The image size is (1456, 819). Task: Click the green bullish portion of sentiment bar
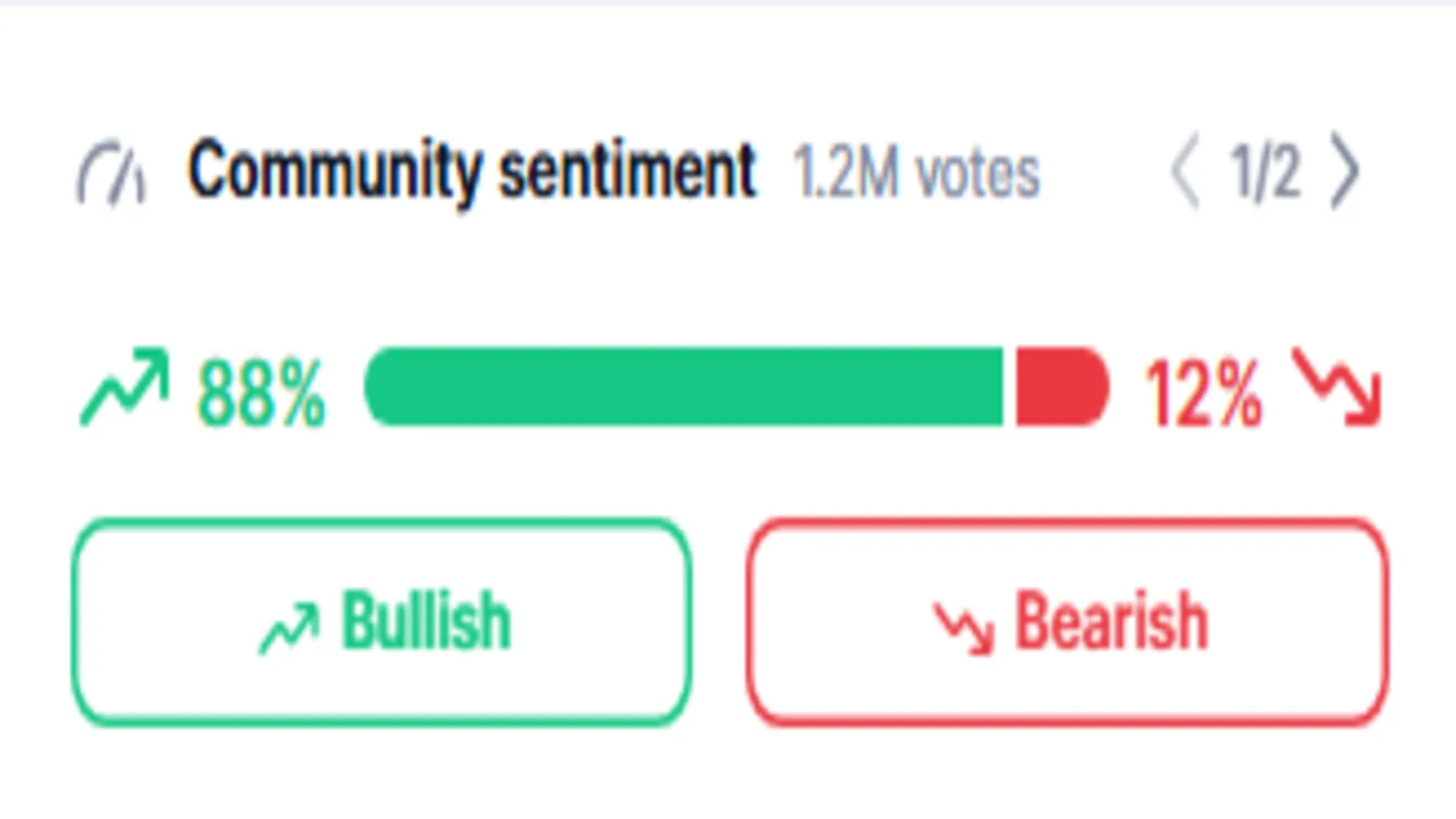(683, 386)
